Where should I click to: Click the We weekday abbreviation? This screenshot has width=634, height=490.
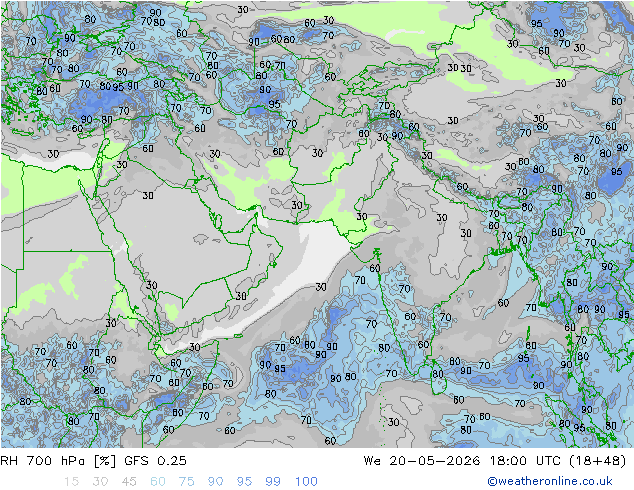click(372, 460)
